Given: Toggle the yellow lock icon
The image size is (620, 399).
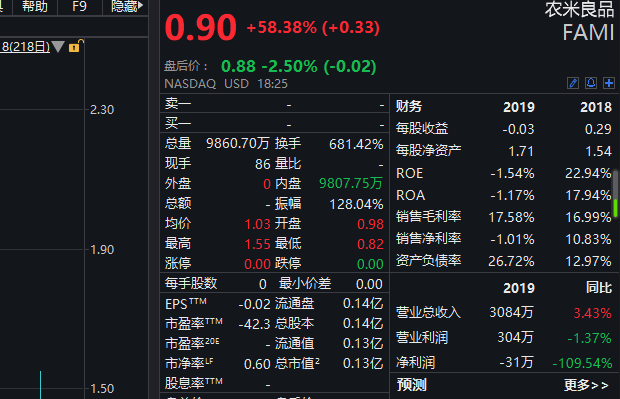Looking at the screenshot, I should [x=75, y=46].
